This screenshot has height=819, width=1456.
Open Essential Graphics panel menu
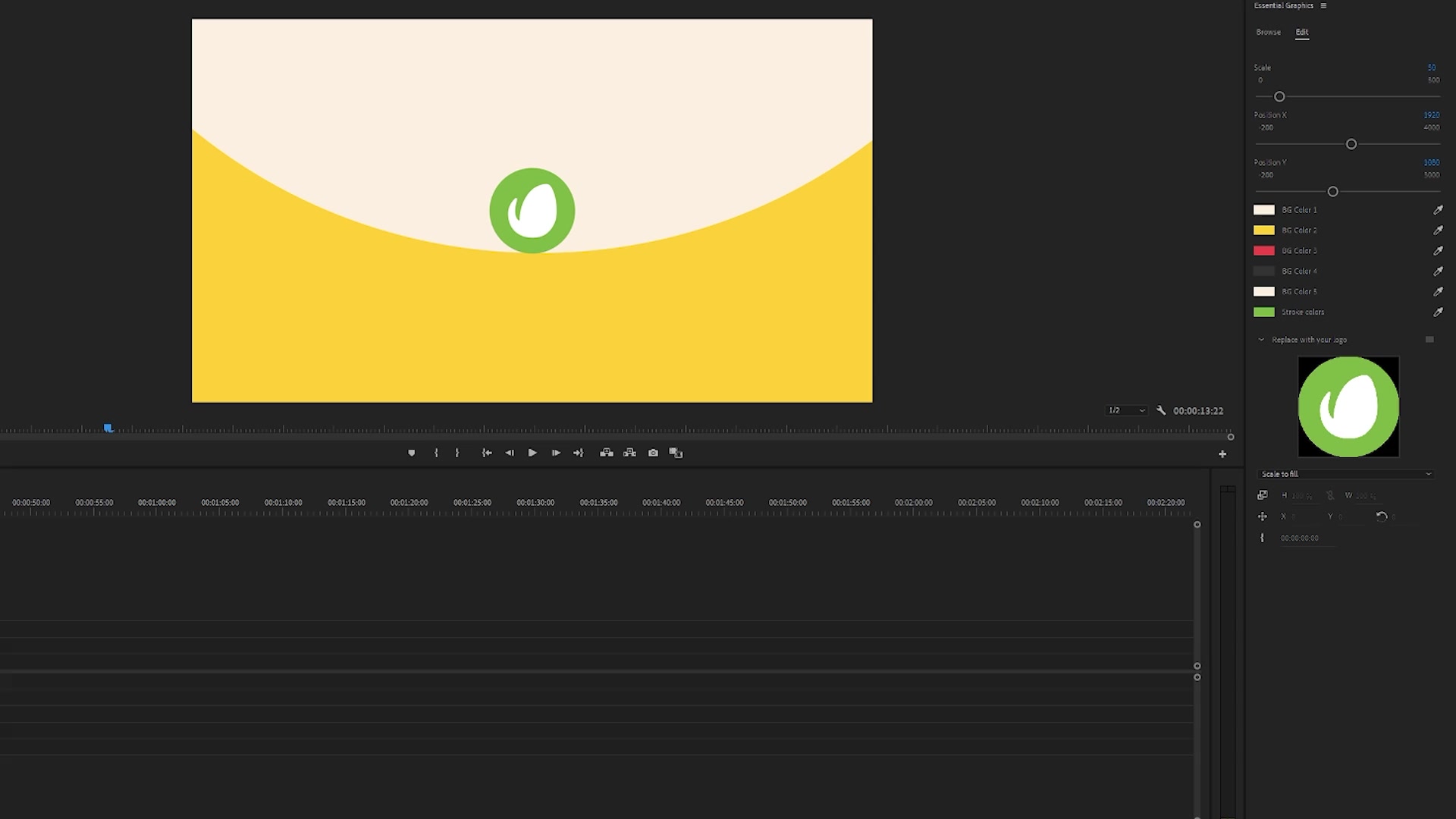[x=1323, y=6]
